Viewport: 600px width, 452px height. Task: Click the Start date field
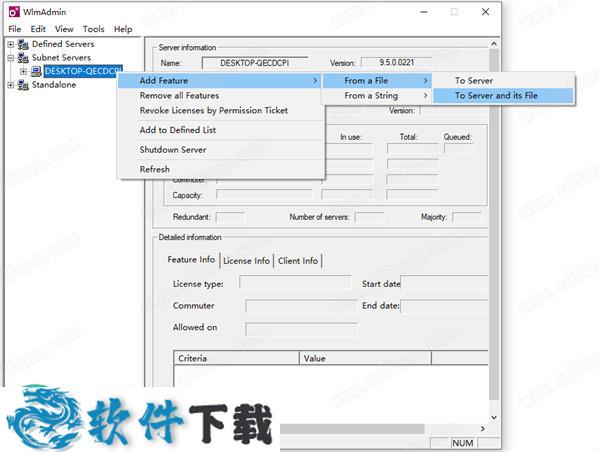tap(444, 282)
